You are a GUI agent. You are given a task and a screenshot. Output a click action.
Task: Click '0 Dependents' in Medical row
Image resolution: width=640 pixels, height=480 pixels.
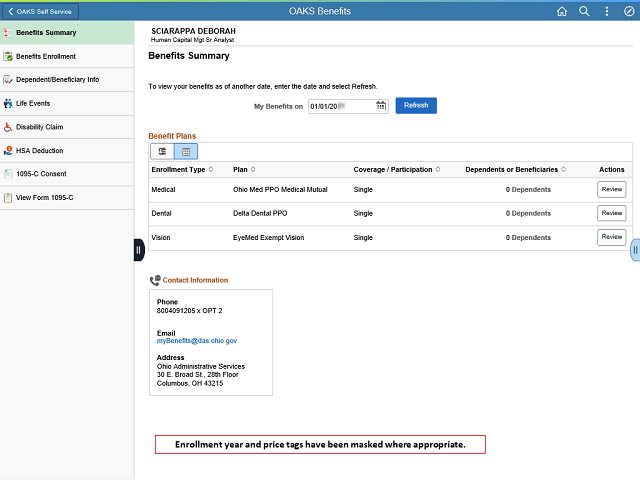coord(528,189)
